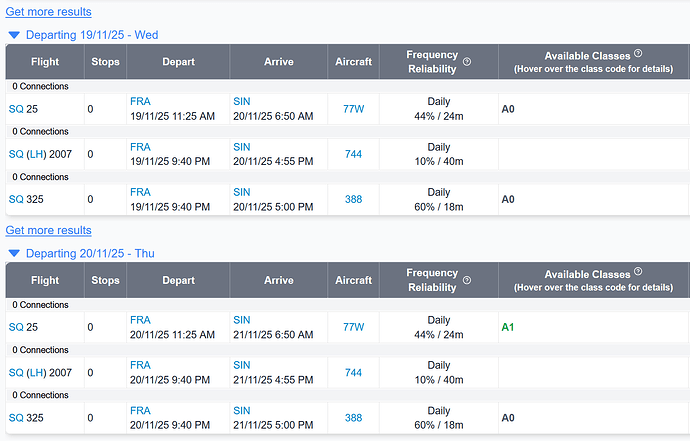The image size is (690, 441).
Task: Click the topmost Get more results link
Action: (x=48, y=11)
